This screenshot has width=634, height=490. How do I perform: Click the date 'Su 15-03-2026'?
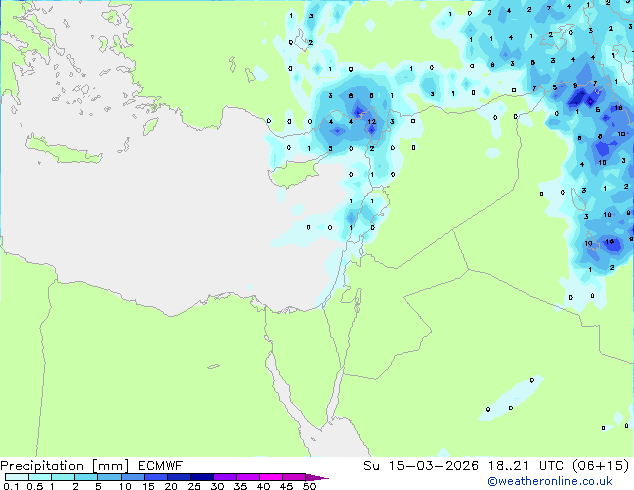pyautogui.click(x=421, y=466)
